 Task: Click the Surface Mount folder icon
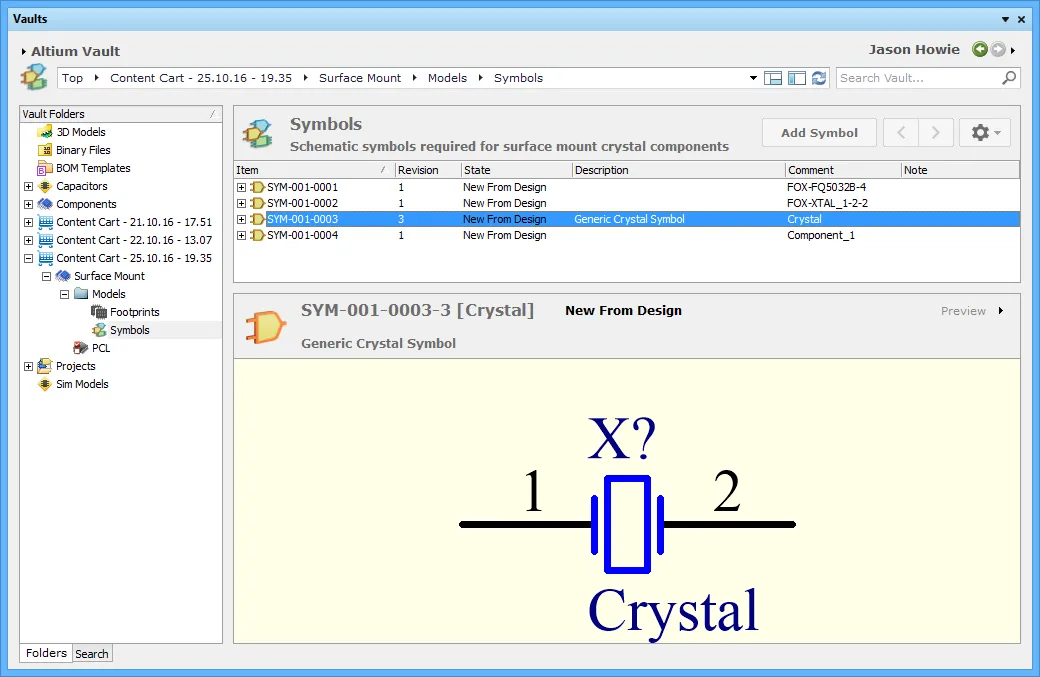[x=63, y=276]
